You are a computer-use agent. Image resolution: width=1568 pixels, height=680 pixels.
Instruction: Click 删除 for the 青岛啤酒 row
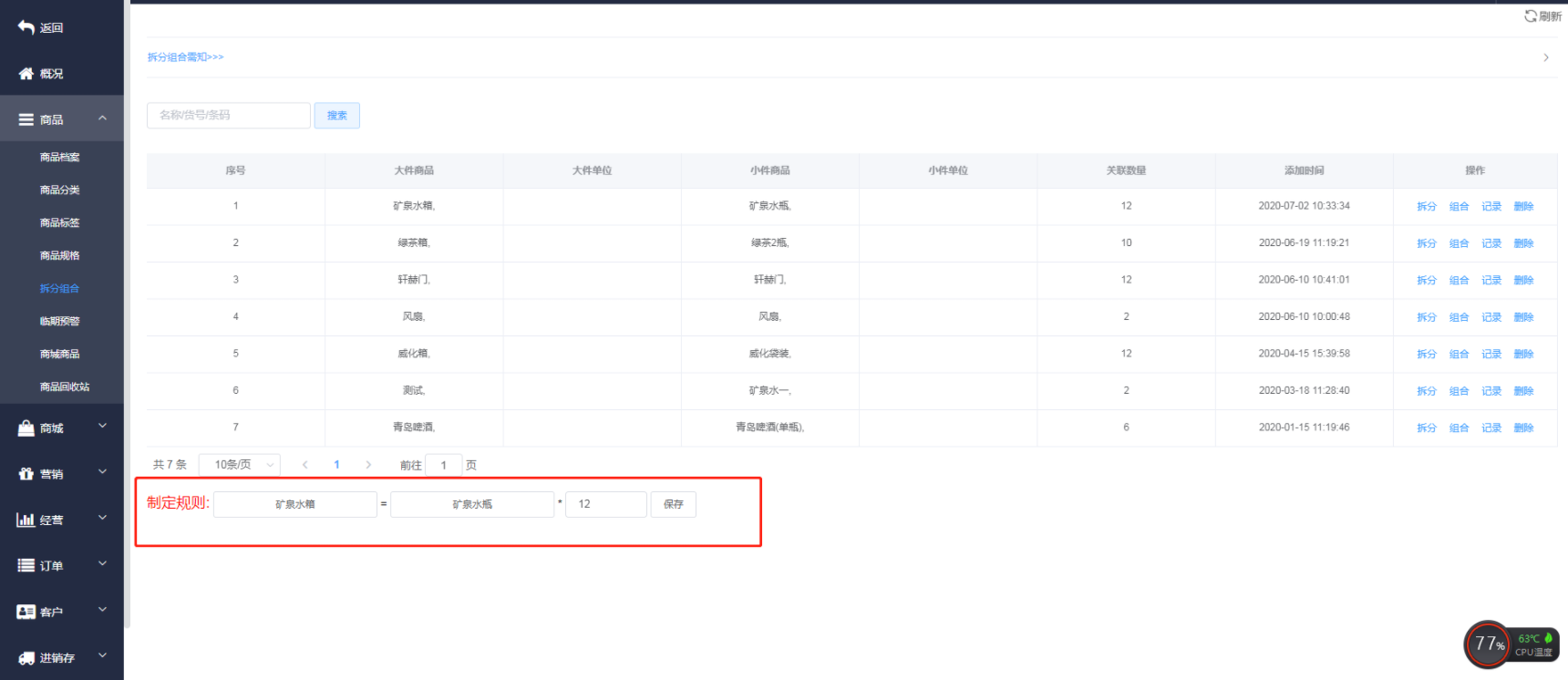(1524, 428)
